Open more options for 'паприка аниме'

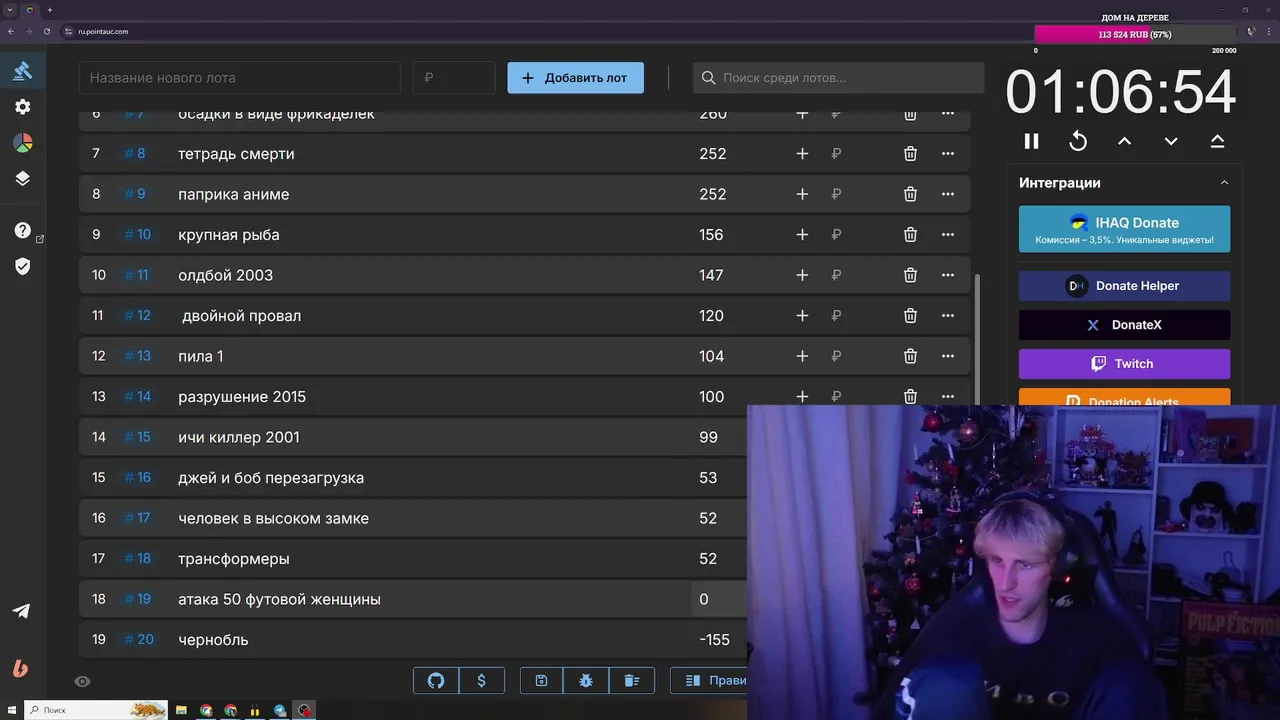point(948,194)
